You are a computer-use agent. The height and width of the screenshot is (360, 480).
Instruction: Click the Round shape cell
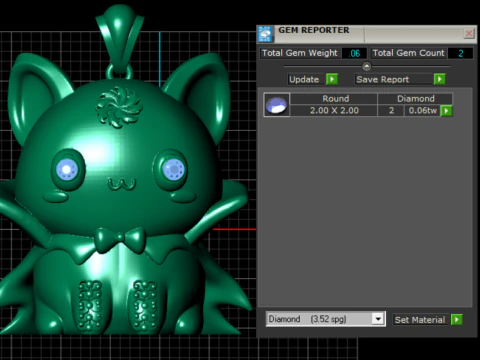point(335,99)
